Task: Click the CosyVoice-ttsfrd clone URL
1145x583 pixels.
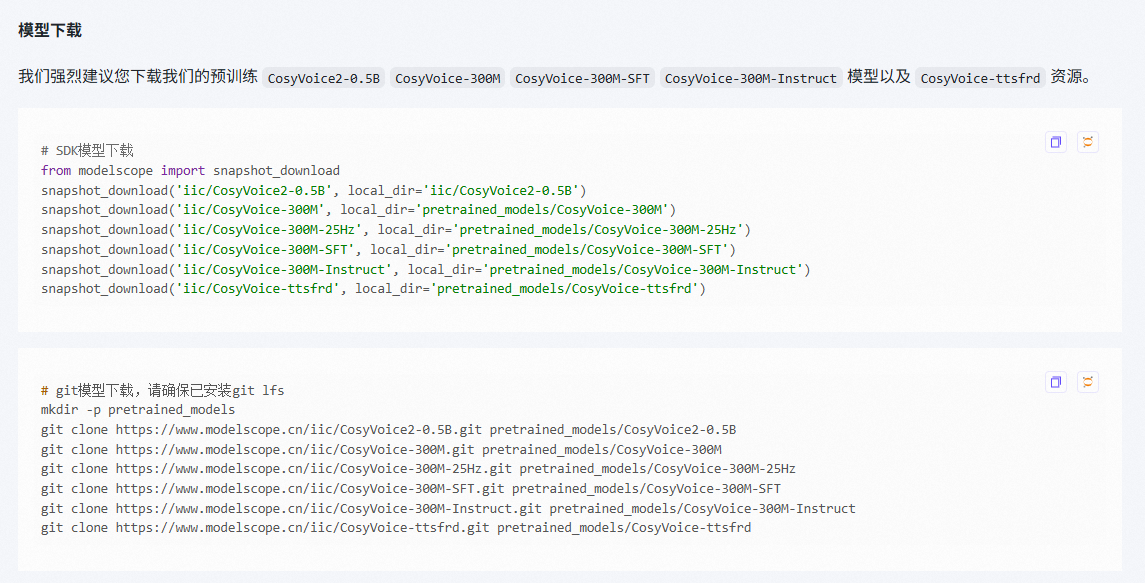Action: pos(290,527)
